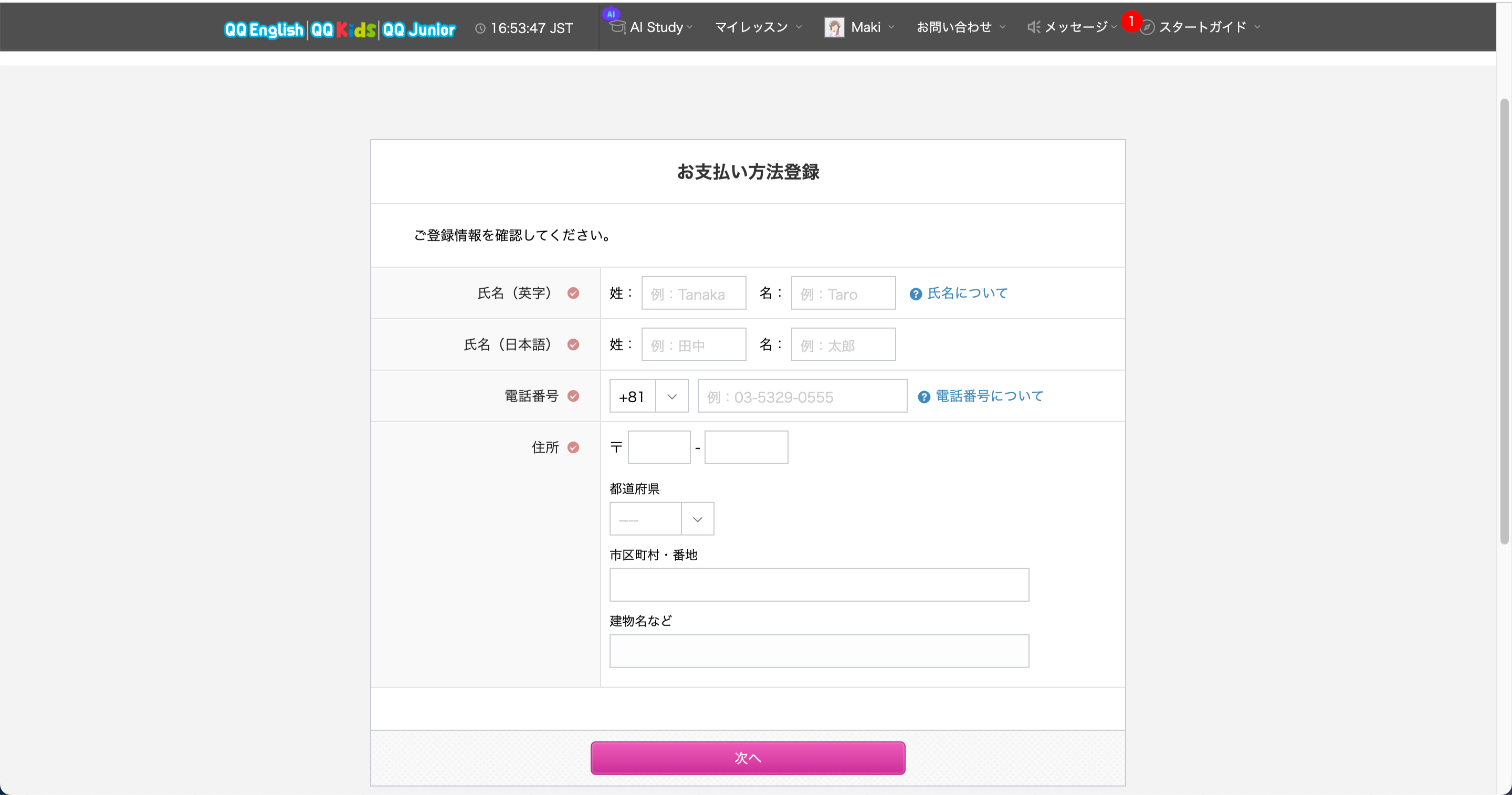Click the chevron beside マイレッスン
This screenshot has height=795, width=1512.
point(798,27)
